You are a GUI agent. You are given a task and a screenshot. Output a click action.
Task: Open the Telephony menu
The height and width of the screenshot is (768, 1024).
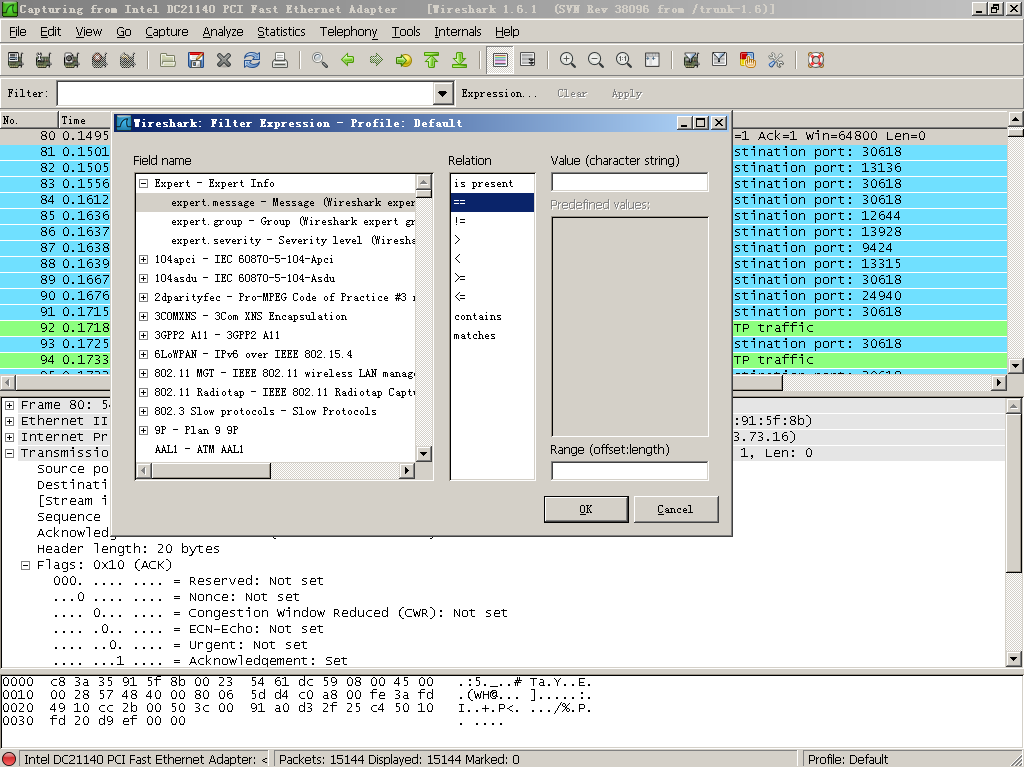click(x=348, y=31)
